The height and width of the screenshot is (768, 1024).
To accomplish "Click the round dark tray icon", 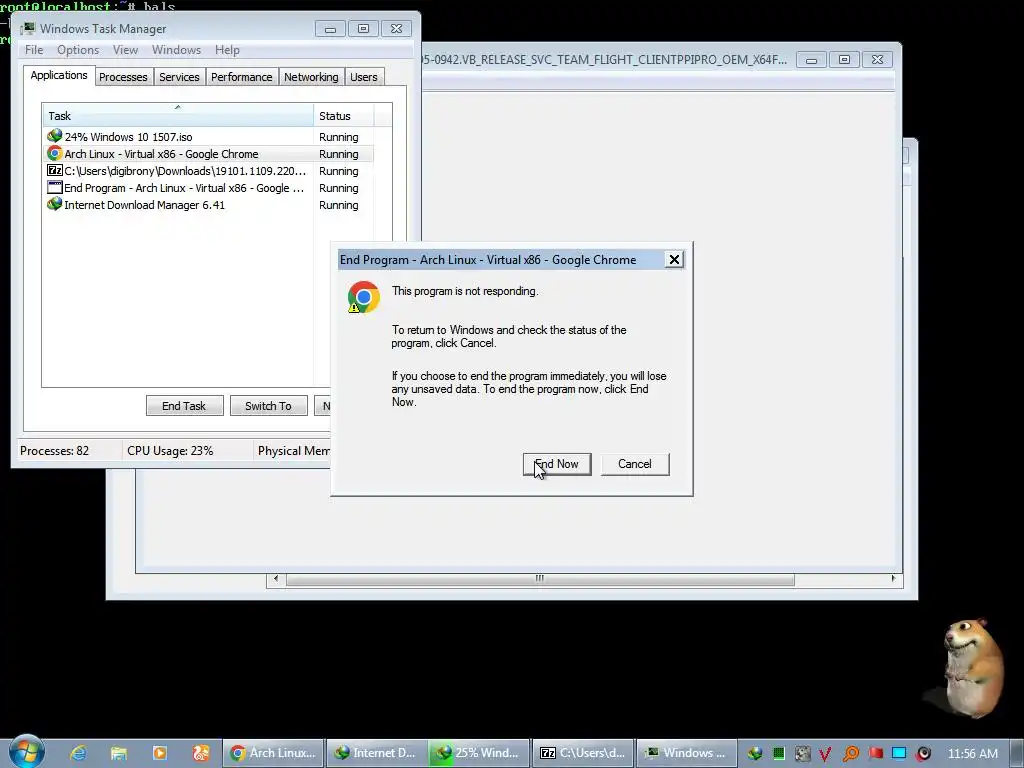I will point(923,753).
